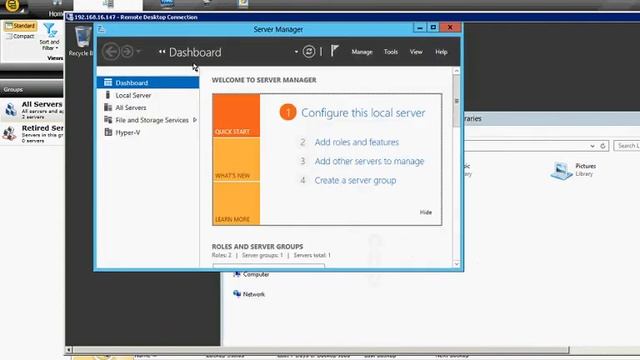Expand File and Storage Services arrow
This screenshot has height=360, width=640.
195,120
